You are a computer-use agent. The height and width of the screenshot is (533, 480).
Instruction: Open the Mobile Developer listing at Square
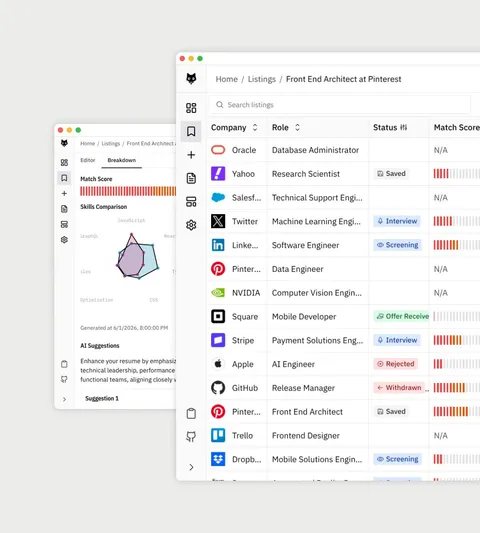tap(304, 316)
